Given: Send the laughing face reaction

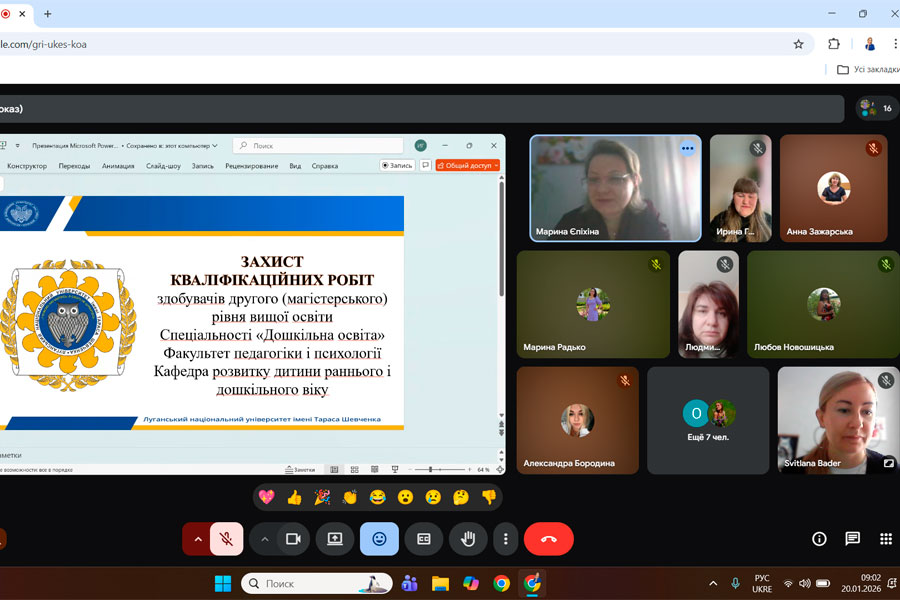Looking at the screenshot, I should click(x=377, y=497).
